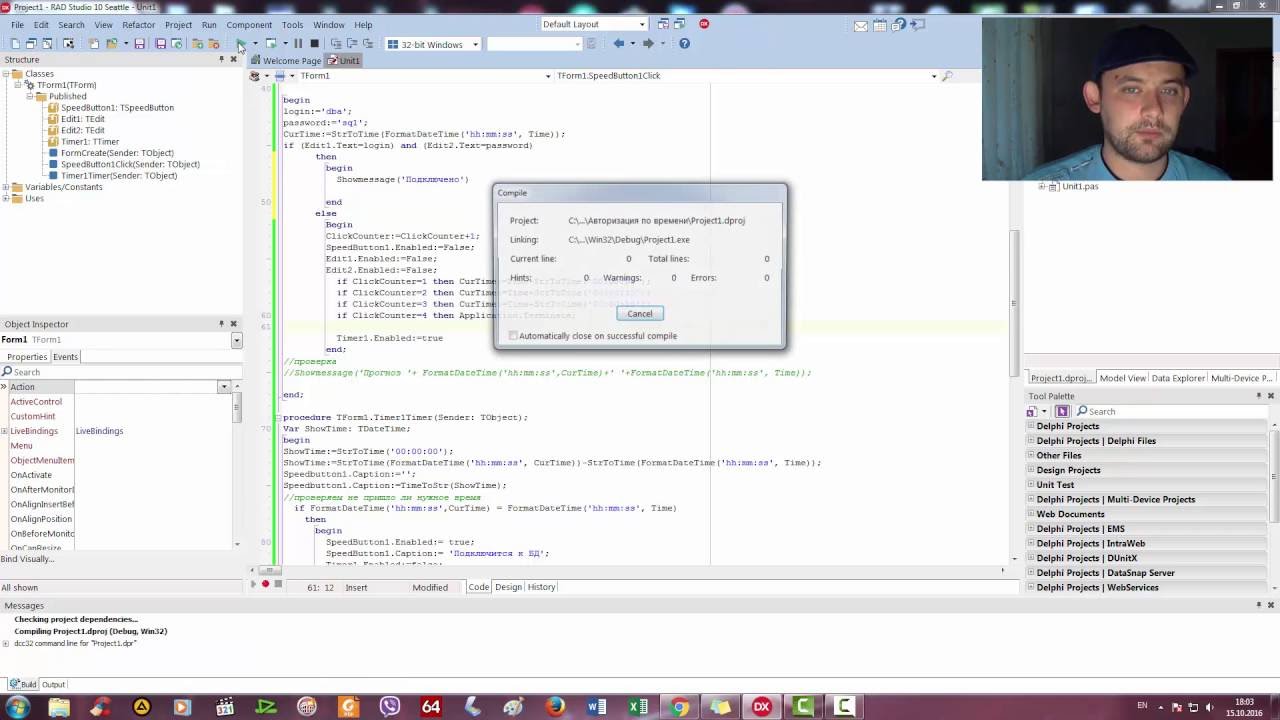Click the Run (green play) toolbar icon
The image size is (1280, 720).
pyautogui.click(x=241, y=43)
